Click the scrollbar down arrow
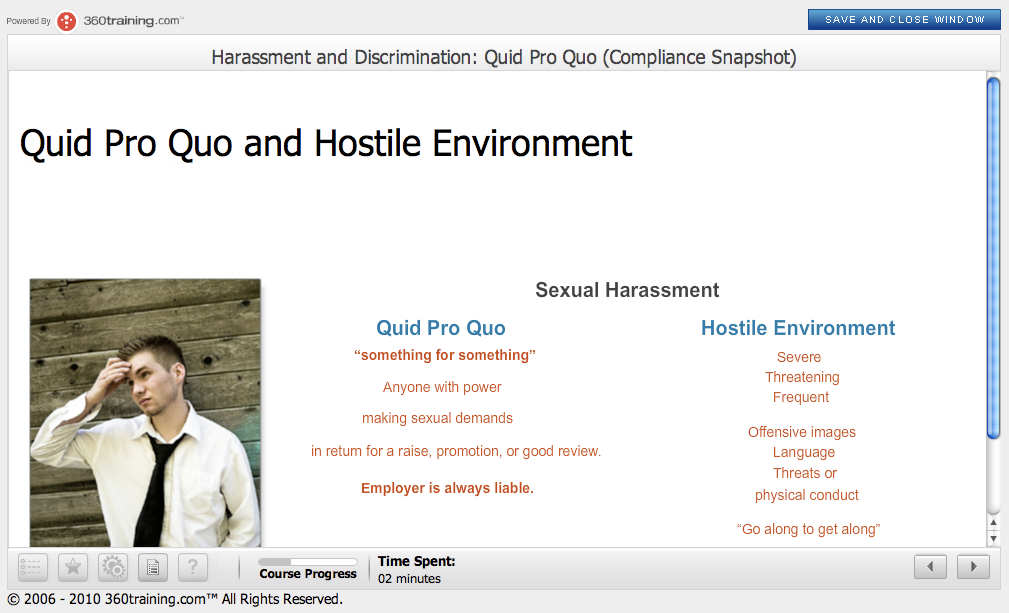Viewport: 1009px width, 613px height. tap(993, 539)
